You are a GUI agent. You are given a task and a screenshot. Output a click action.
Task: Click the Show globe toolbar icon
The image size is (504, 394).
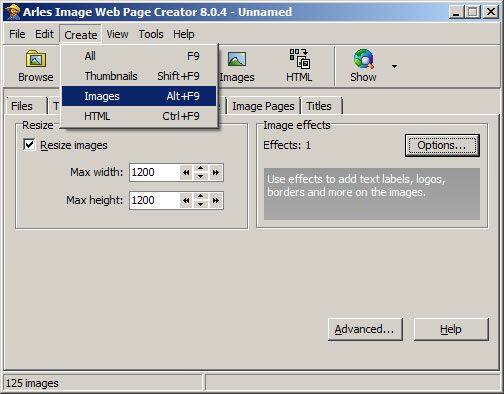364,59
